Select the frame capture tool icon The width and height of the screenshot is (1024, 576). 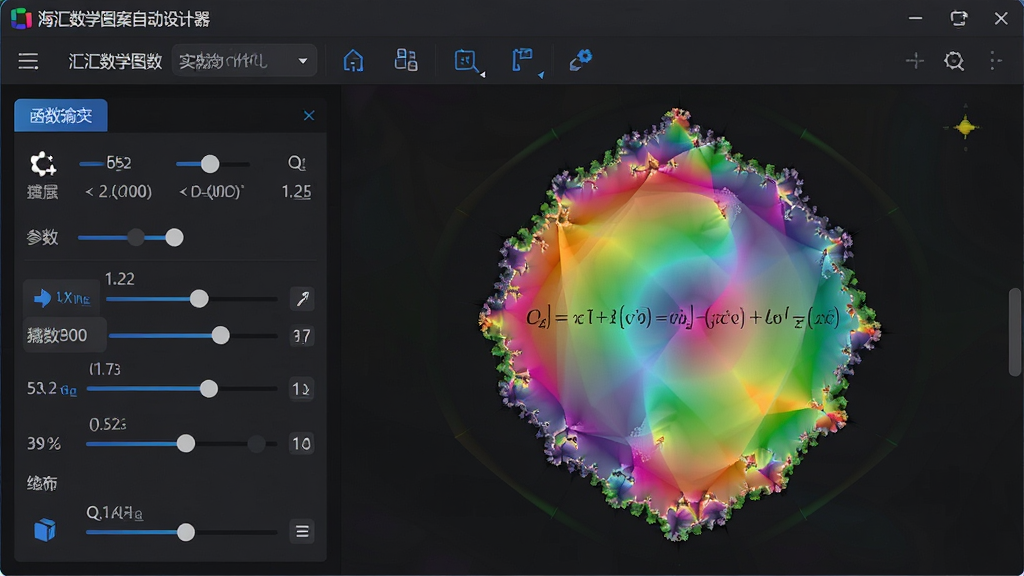click(466, 61)
